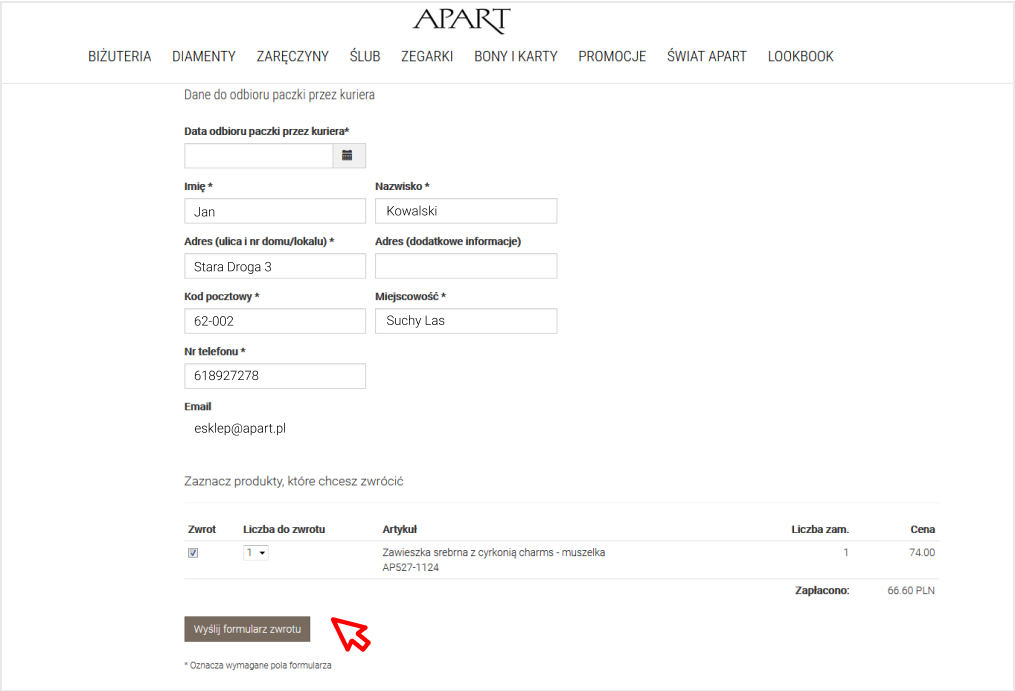Screen dimensions: 1015x691
Task: Visit ŚWIAT APART section
Action: 707,56
